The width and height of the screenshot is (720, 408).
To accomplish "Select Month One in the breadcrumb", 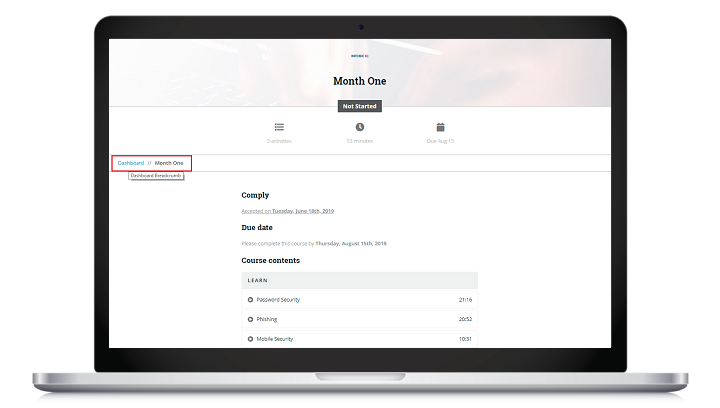I will click(169, 162).
